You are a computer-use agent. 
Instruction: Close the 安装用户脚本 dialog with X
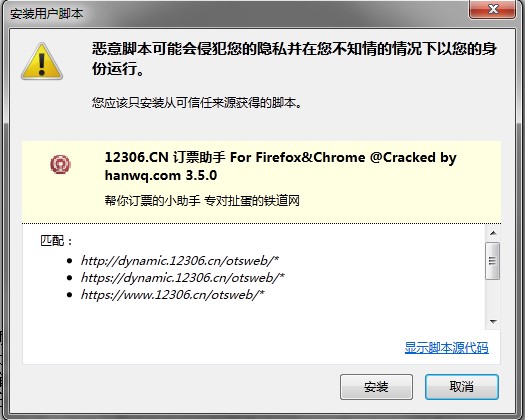(493, 9)
